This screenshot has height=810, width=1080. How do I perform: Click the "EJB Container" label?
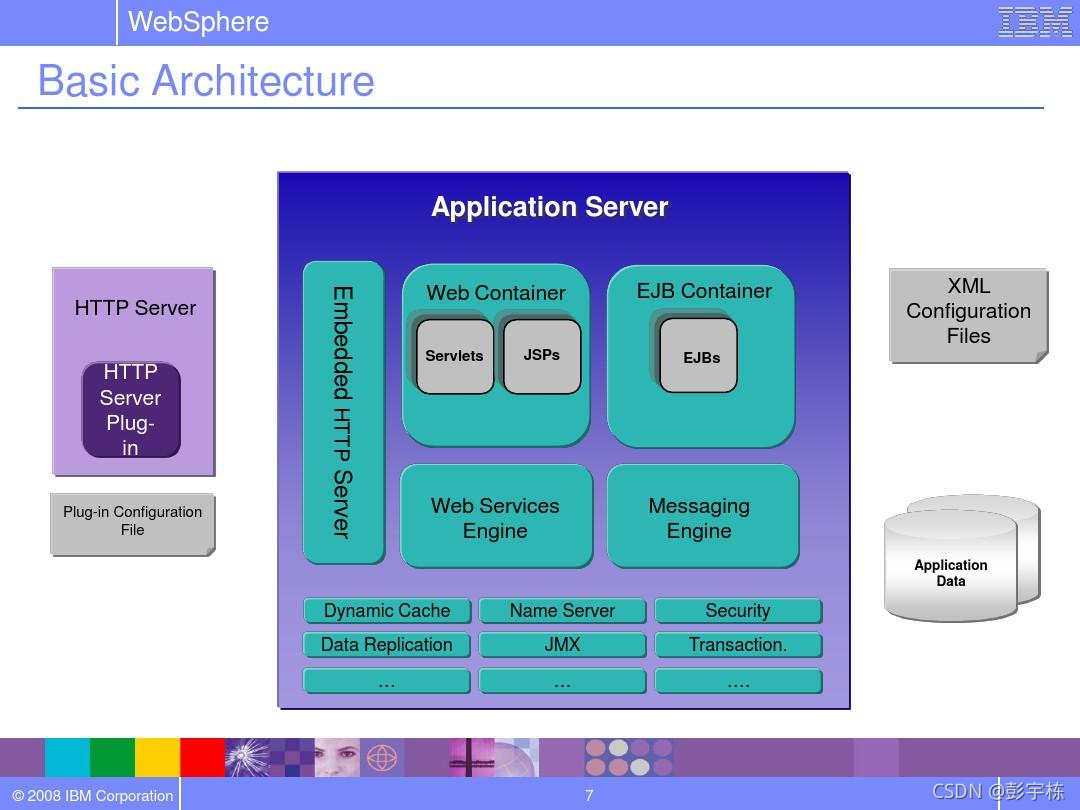click(x=704, y=291)
